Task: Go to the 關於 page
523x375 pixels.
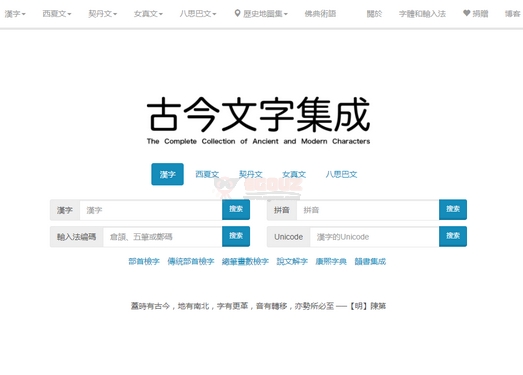Action: [374, 14]
